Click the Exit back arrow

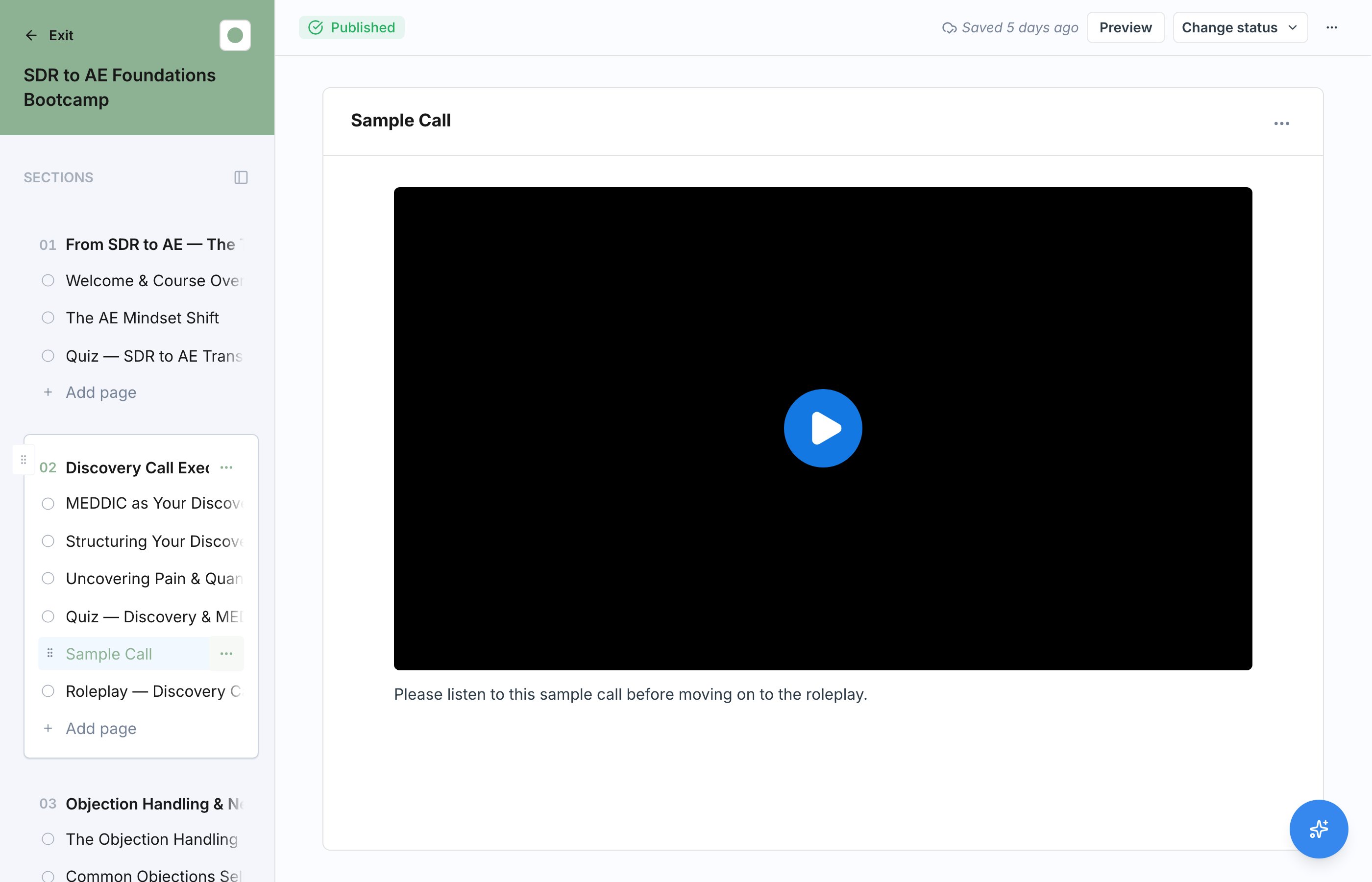(x=31, y=35)
